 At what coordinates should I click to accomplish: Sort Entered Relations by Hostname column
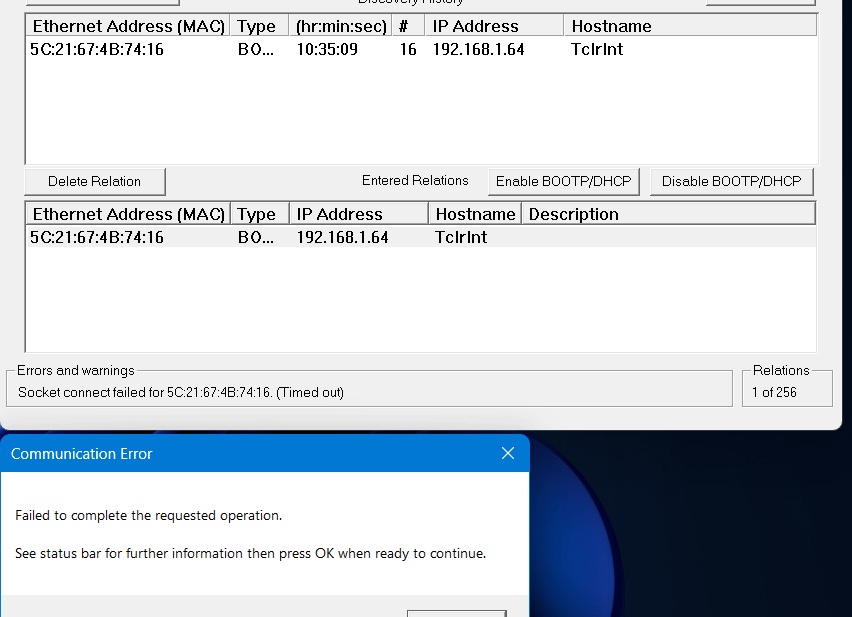(475, 214)
